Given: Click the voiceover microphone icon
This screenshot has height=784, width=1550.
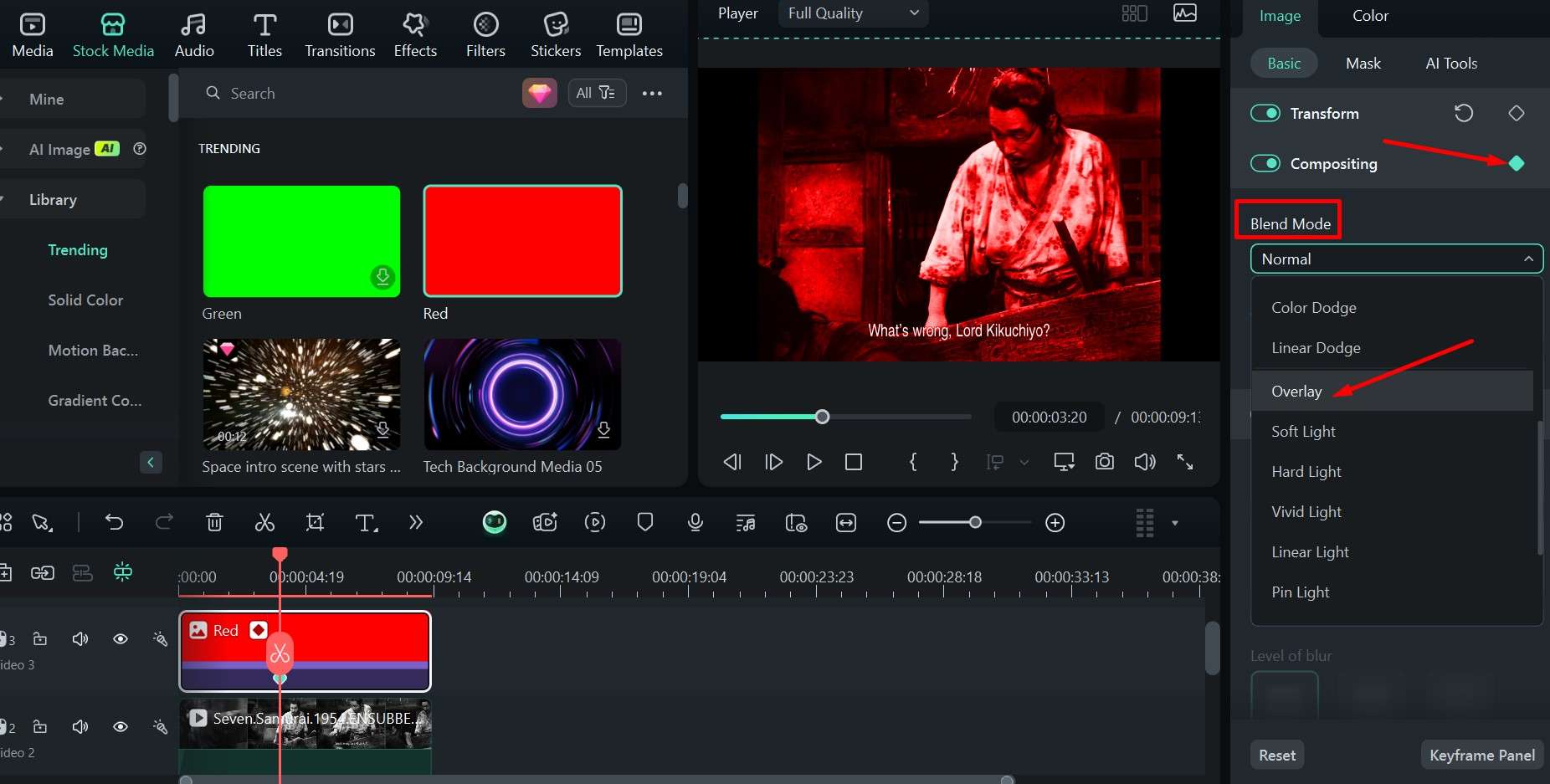Looking at the screenshot, I should pyautogui.click(x=695, y=523).
